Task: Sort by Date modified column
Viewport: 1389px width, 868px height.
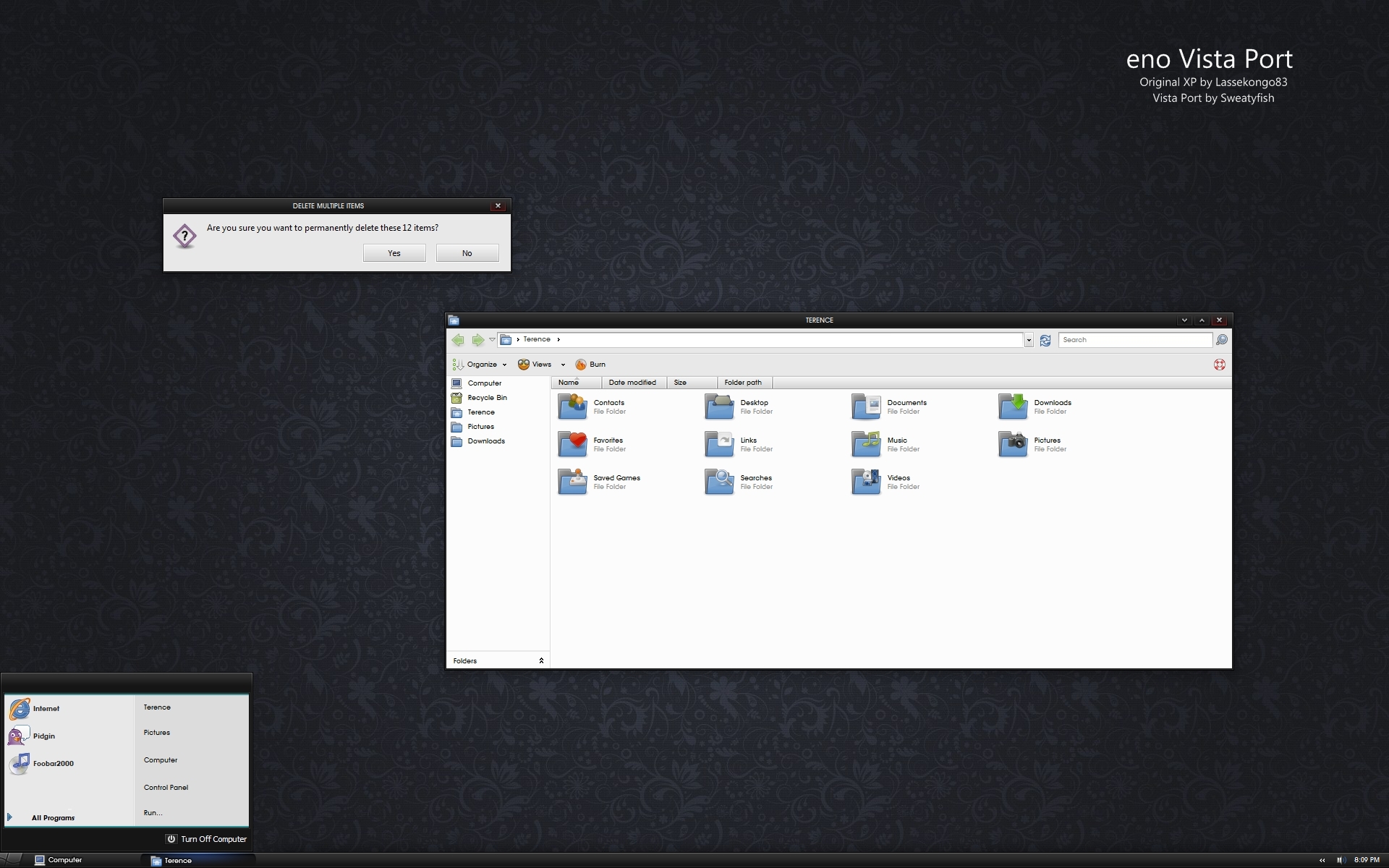Action: click(x=634, y=383)
